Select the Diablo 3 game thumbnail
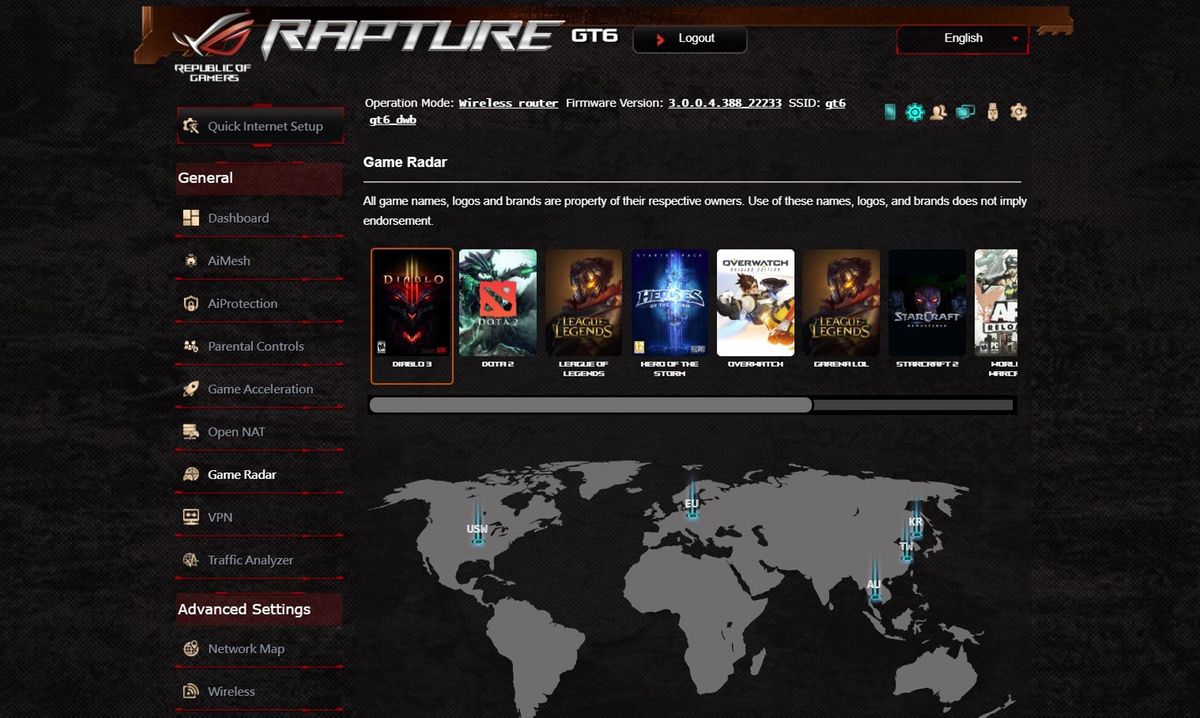Screen dimensions: 1200x718 pos(412,305)
